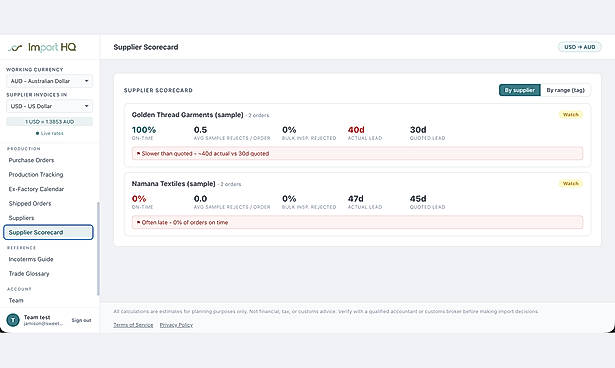Open the Working Currency AUD dropdown
Viewport: 615px width, 368px height.
pos(49,81)
